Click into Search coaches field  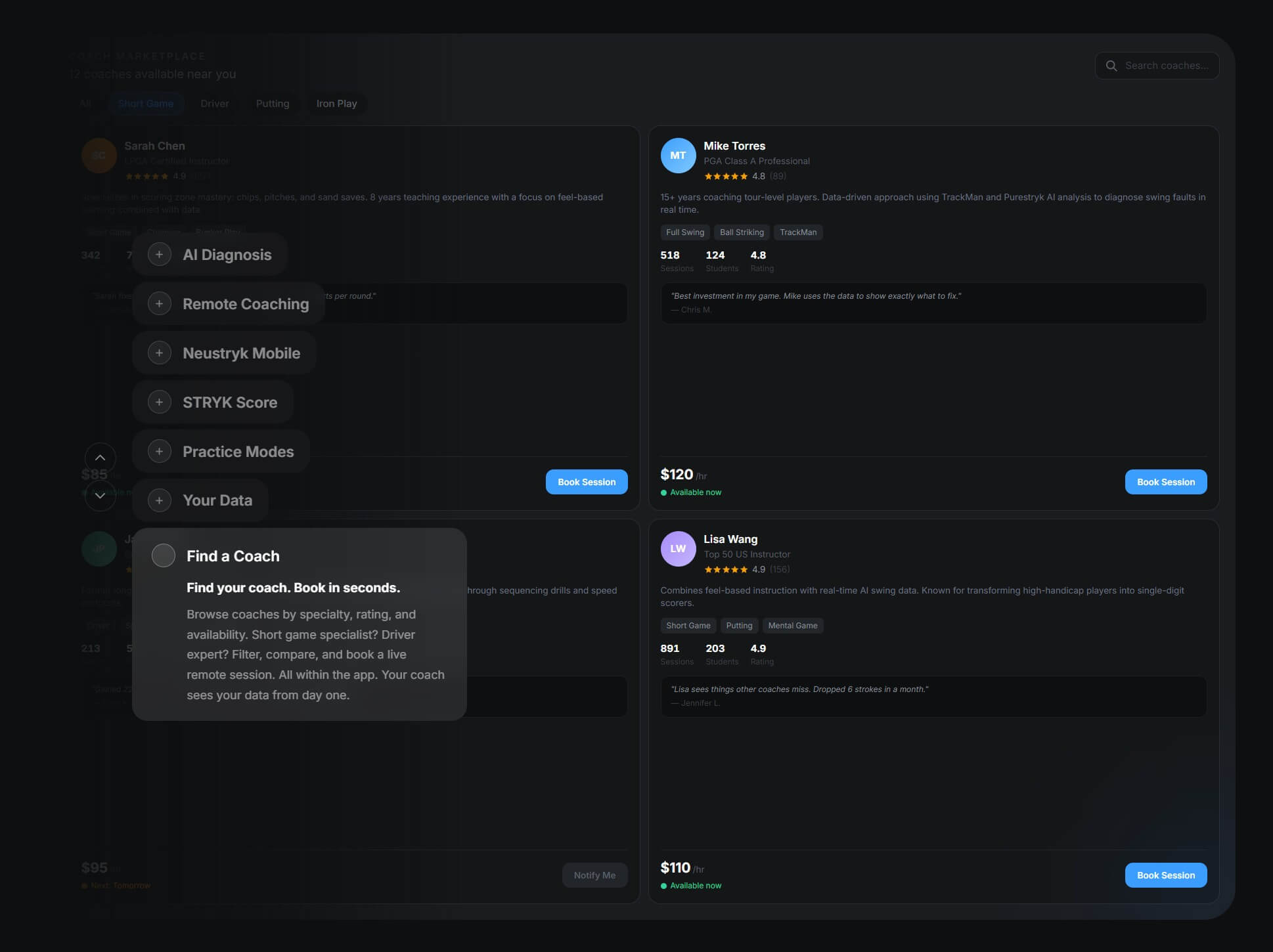[1166, 66]
